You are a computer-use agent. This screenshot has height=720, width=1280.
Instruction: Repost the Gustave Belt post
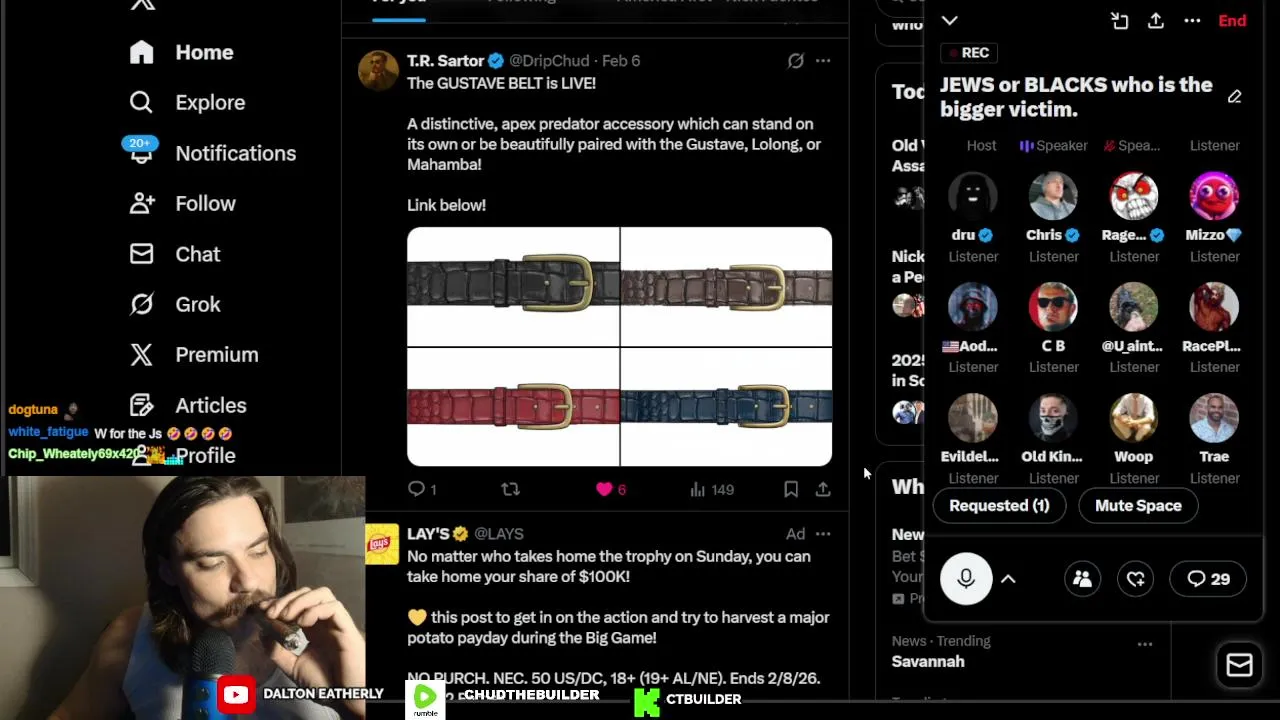tap(510, 489)
